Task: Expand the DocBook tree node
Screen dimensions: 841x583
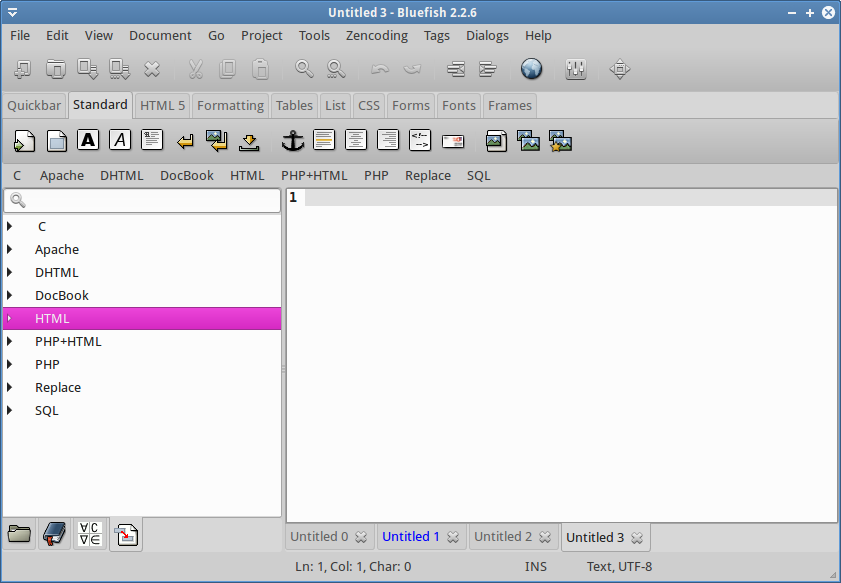Action: click(10, 296)
